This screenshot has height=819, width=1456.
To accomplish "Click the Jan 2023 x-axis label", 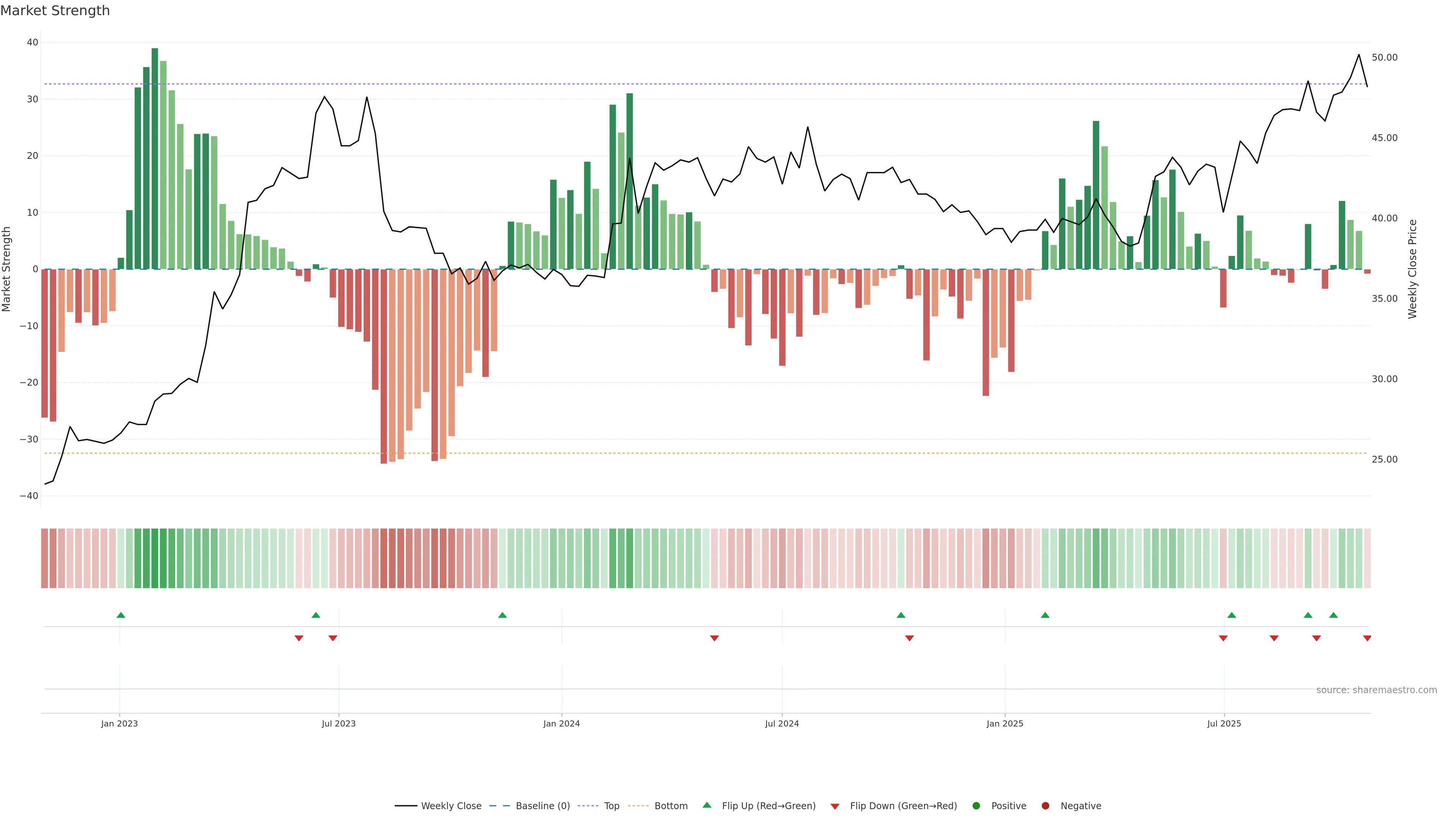I will (119, 723).
